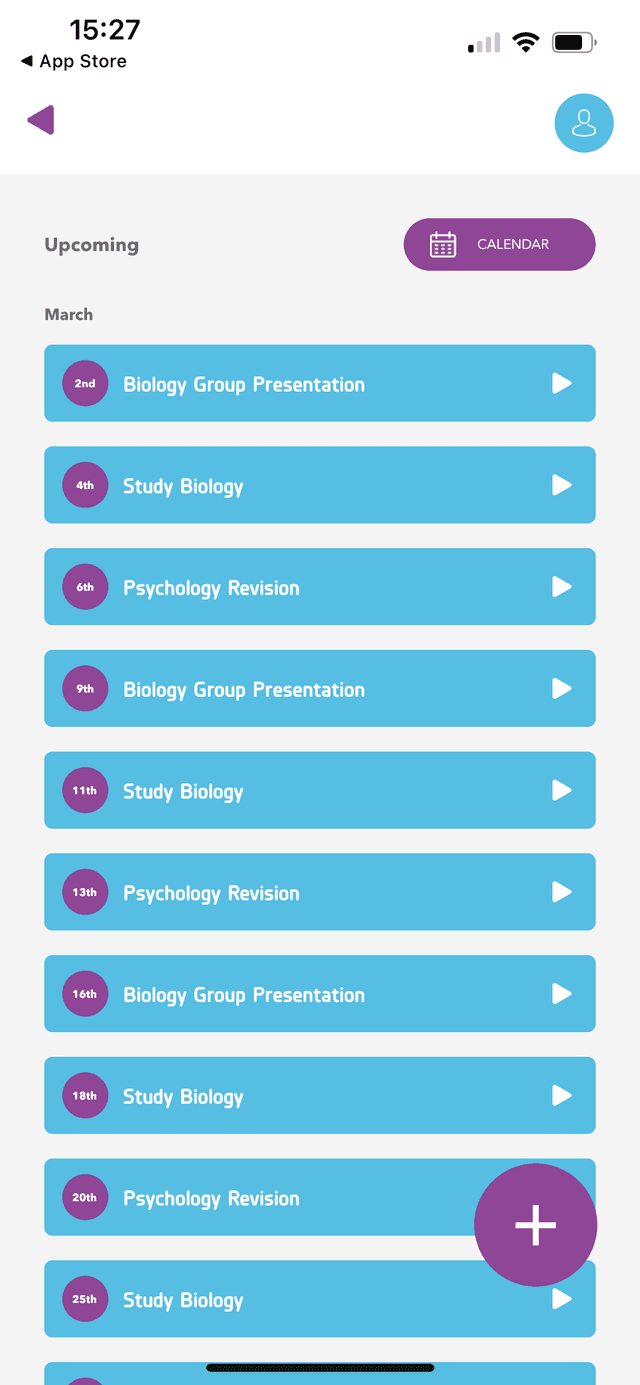This screenshot has height=1385, width=640.
Task: Select the 2nd date badge
Action: tap(85, 383)
